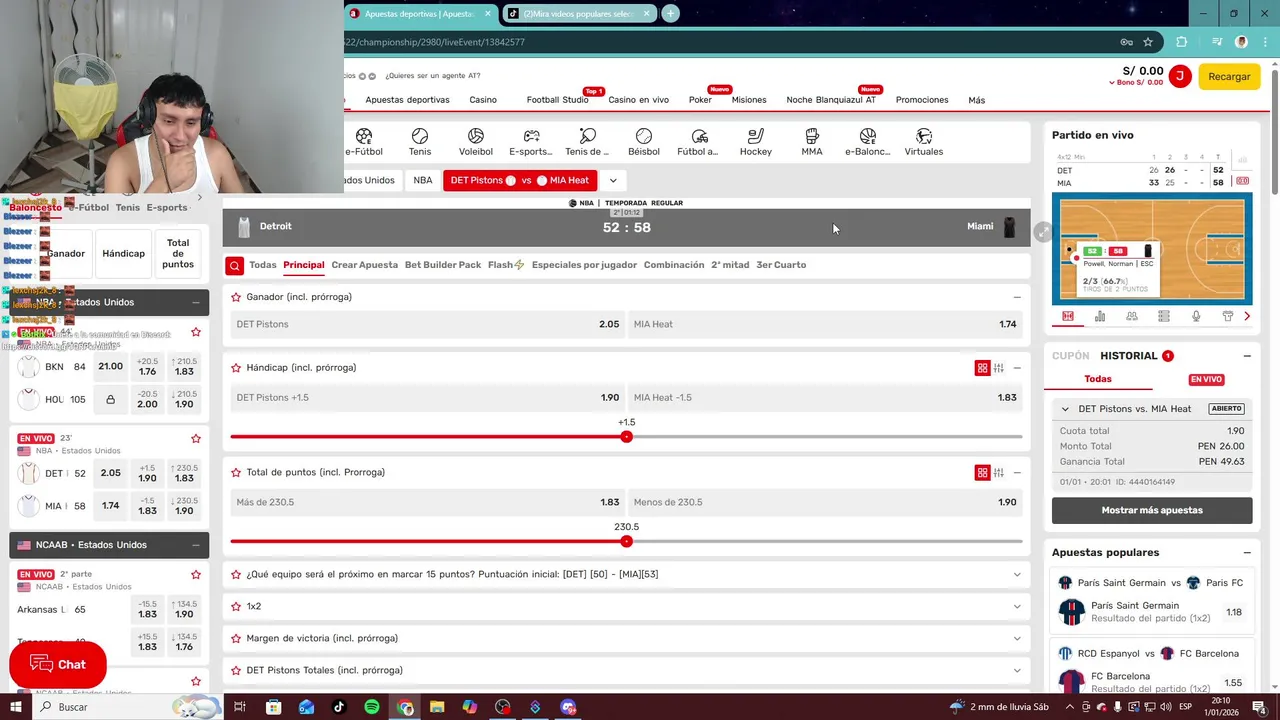
Task: Select the Fútbol americano icon
Action: coord(699,136)
